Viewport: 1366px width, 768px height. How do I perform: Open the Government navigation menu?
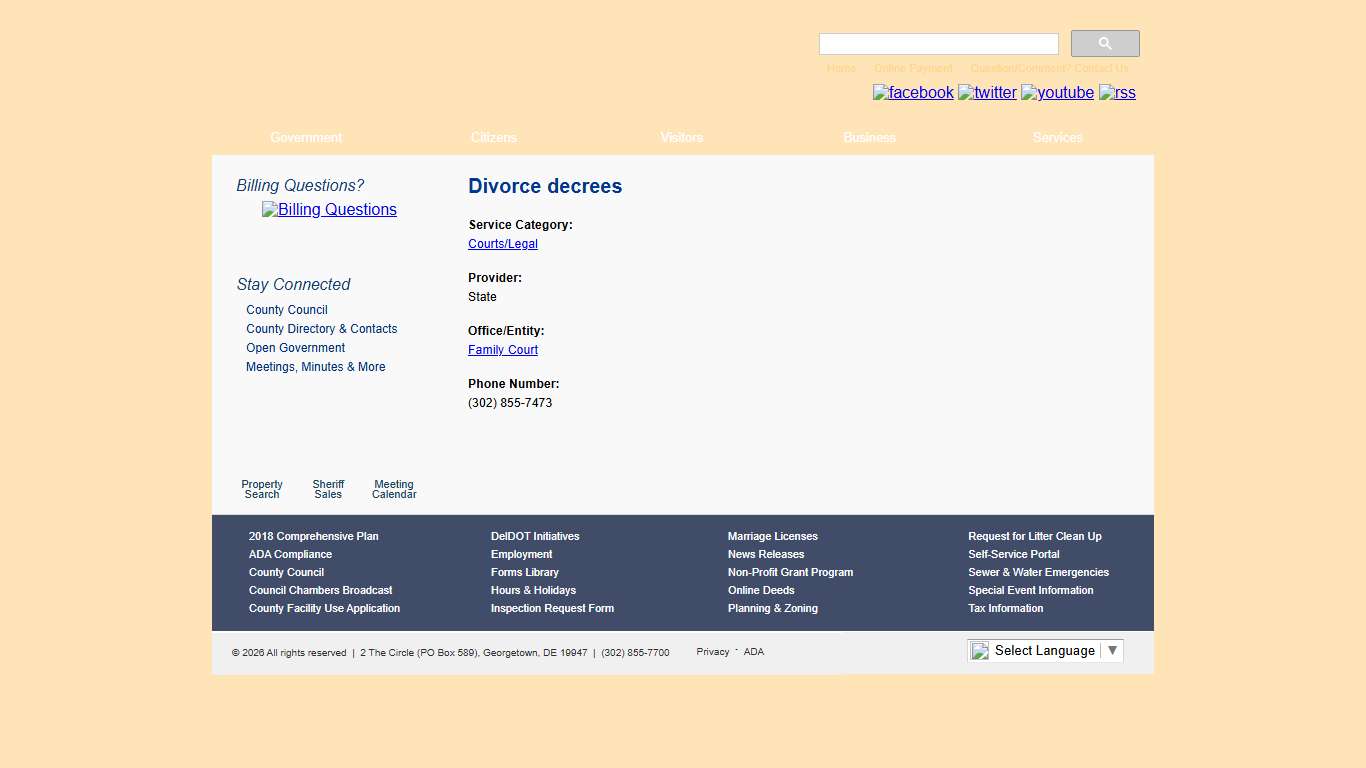(x=306, y=137)
